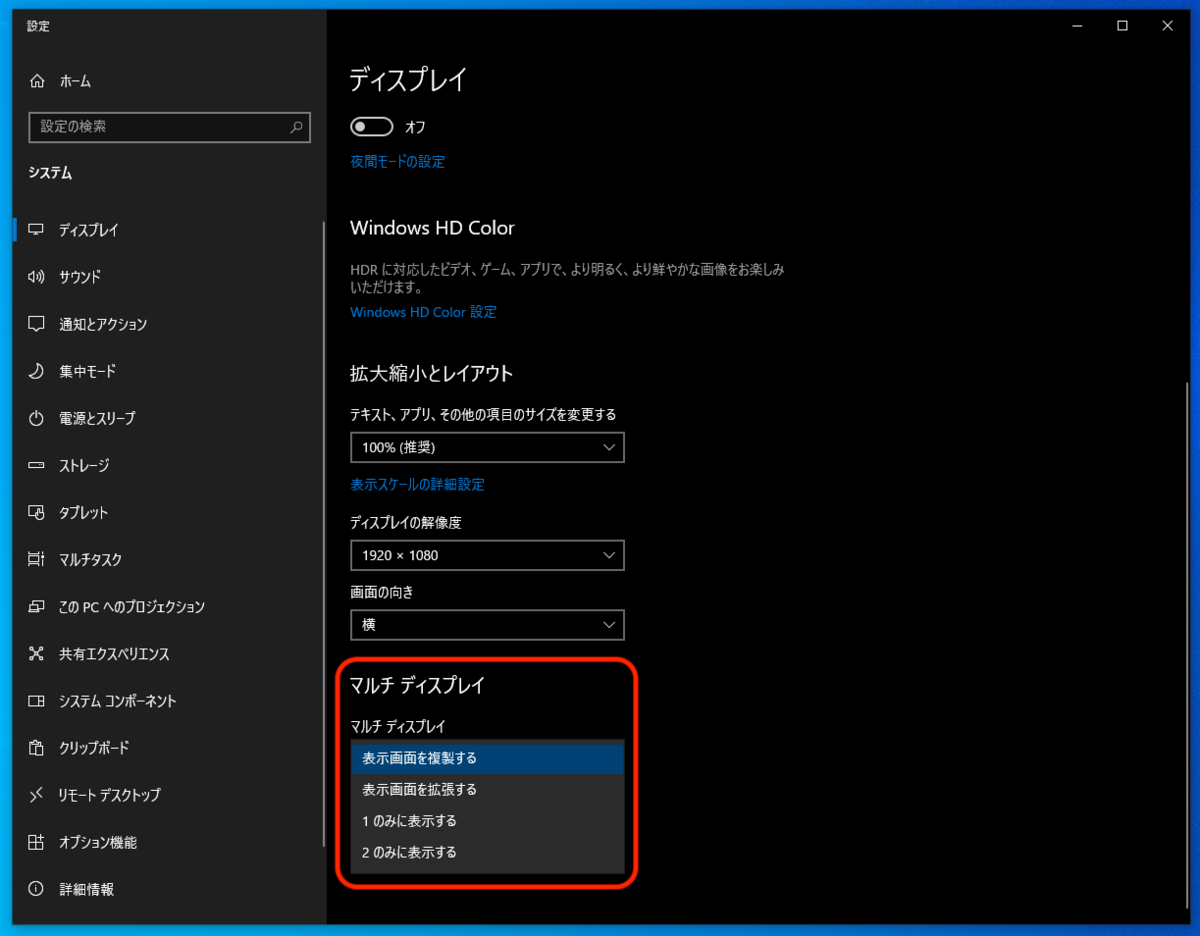This screenshot has height=936, width=1200.
Task: Select この PC へのプロジェクション label
Action: [132, 607]
